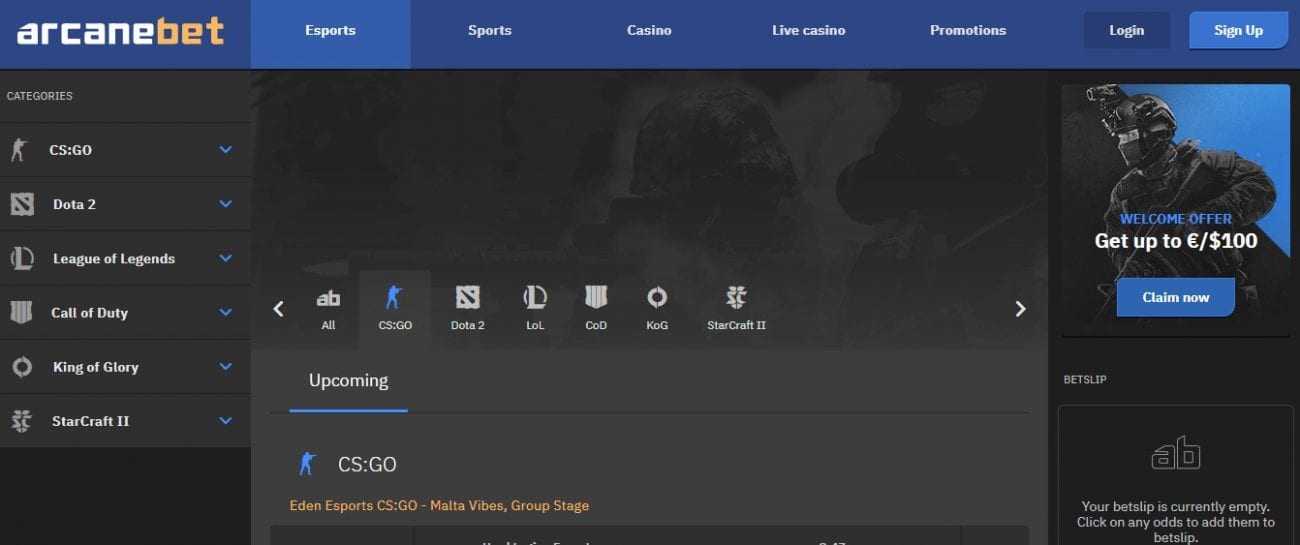
Task: Expand the StarCraft II category chevron
Action: [226, 421]
